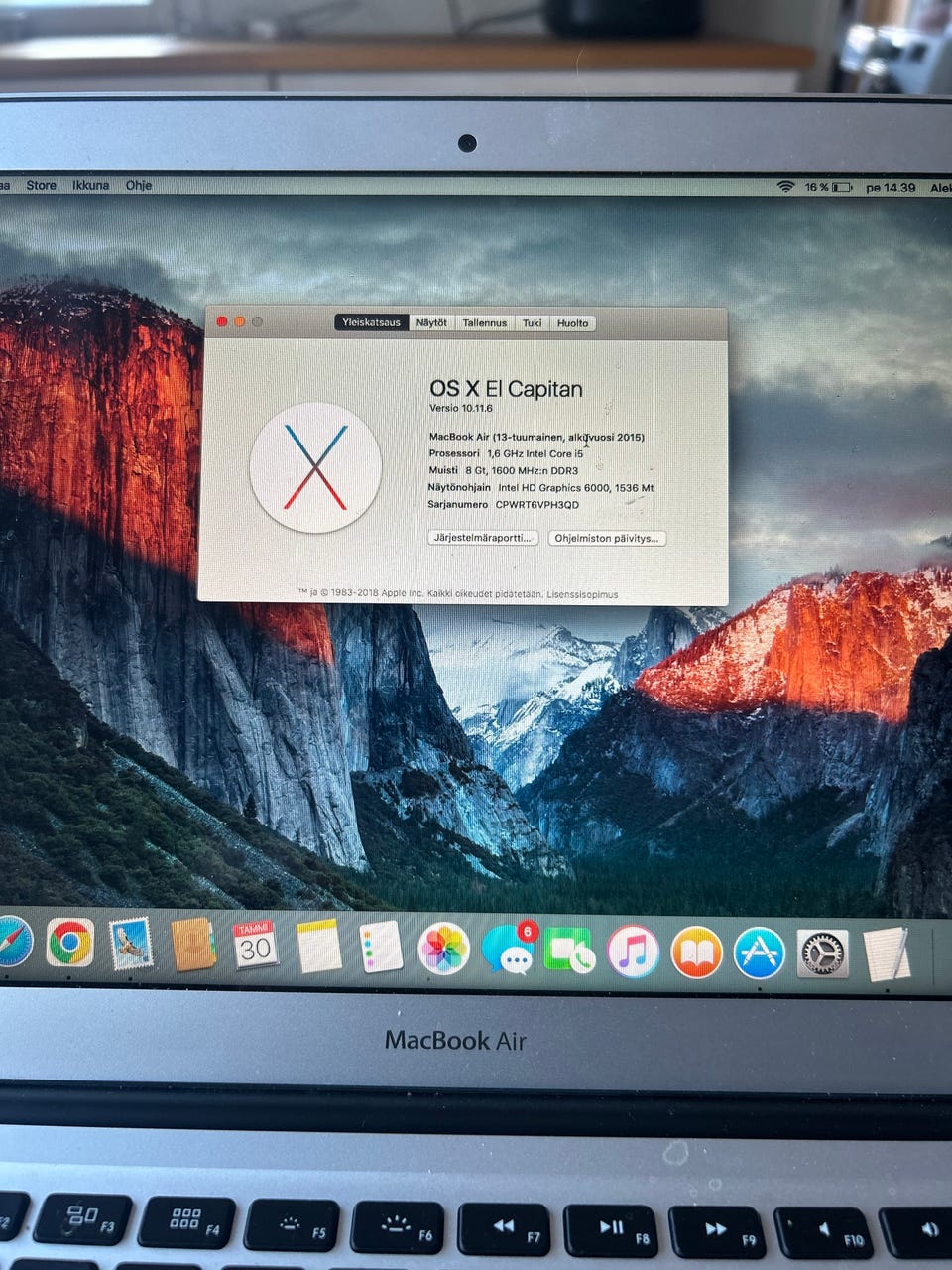Switch to the Näytöt tab
952x1270 pixels.
tap(431, 322)
